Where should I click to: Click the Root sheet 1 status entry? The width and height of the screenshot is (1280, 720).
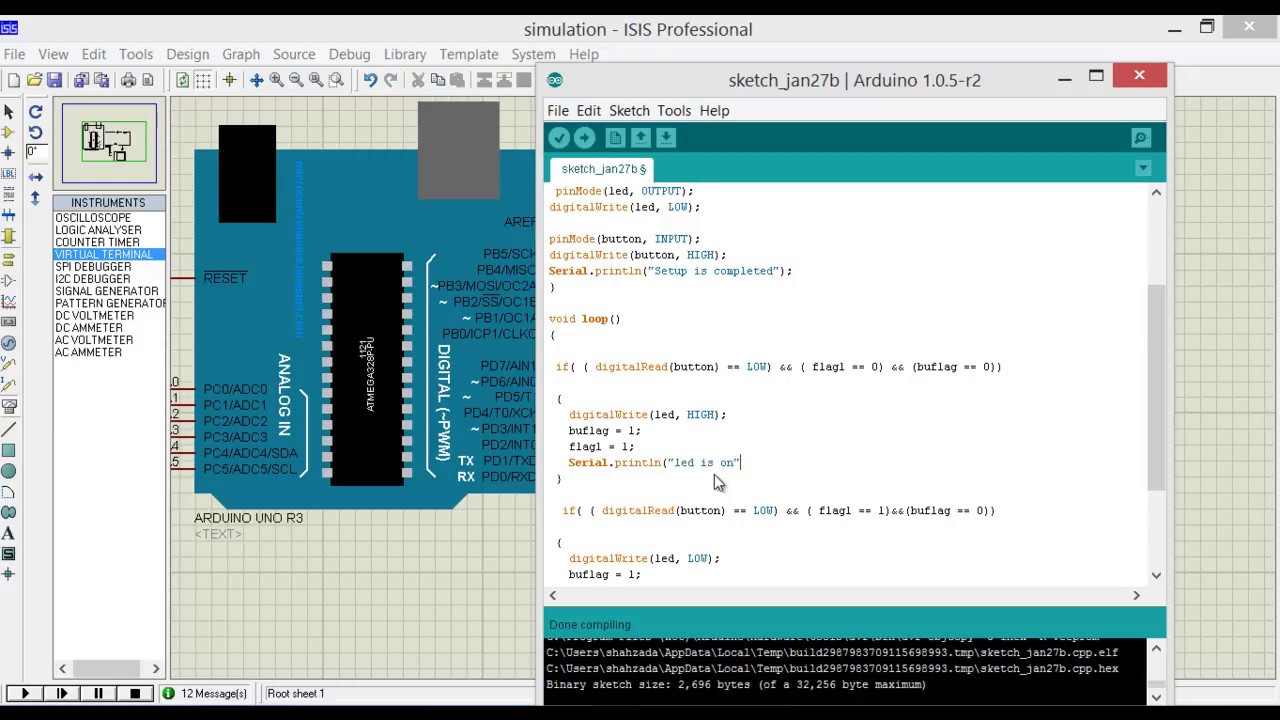point(295,694)
